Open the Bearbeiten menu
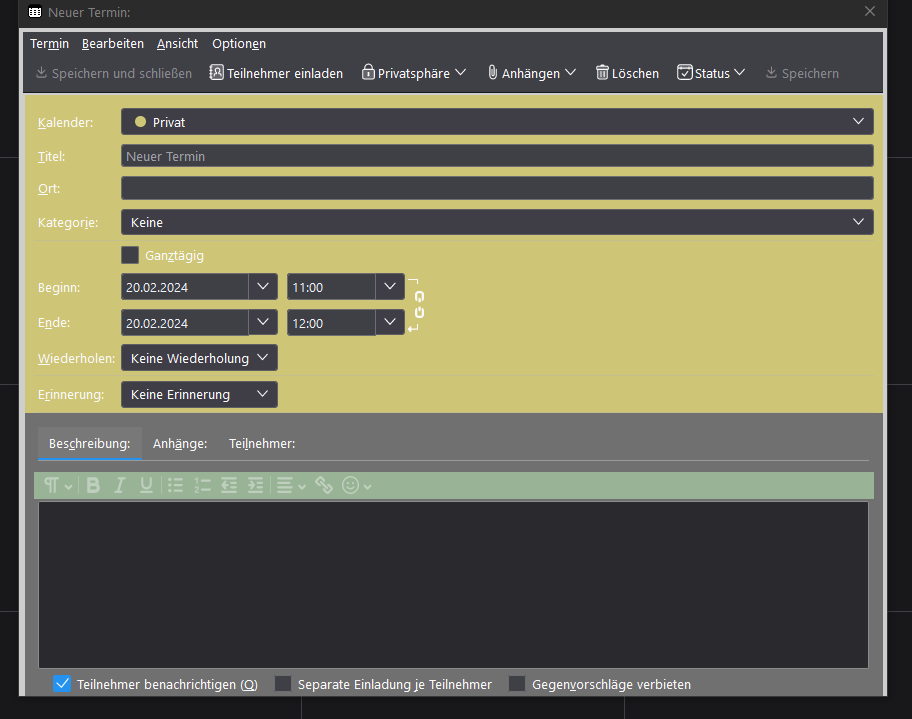 coord(113,44)
